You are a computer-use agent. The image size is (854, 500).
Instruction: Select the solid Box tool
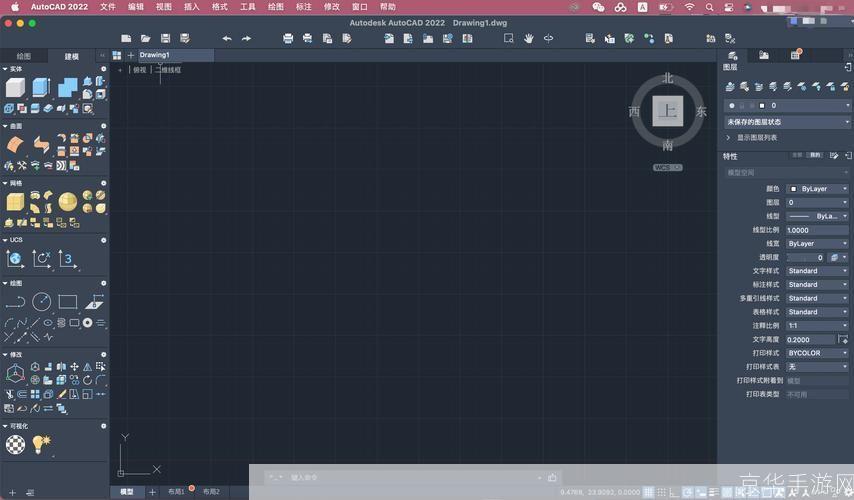pyautogui.click(x=15, y=87)
